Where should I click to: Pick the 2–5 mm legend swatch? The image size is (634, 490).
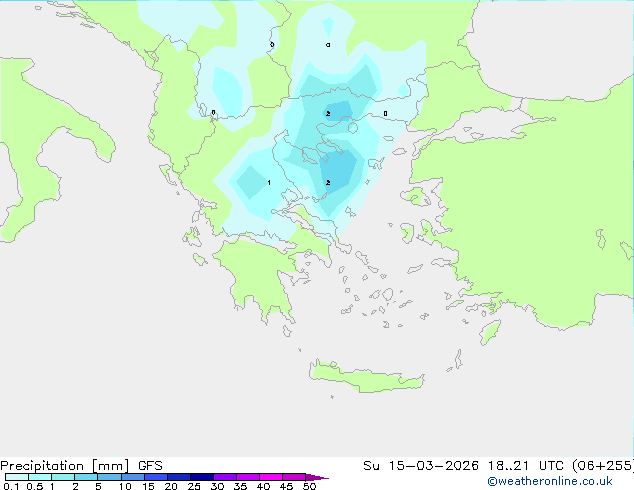tap(86, 477)
